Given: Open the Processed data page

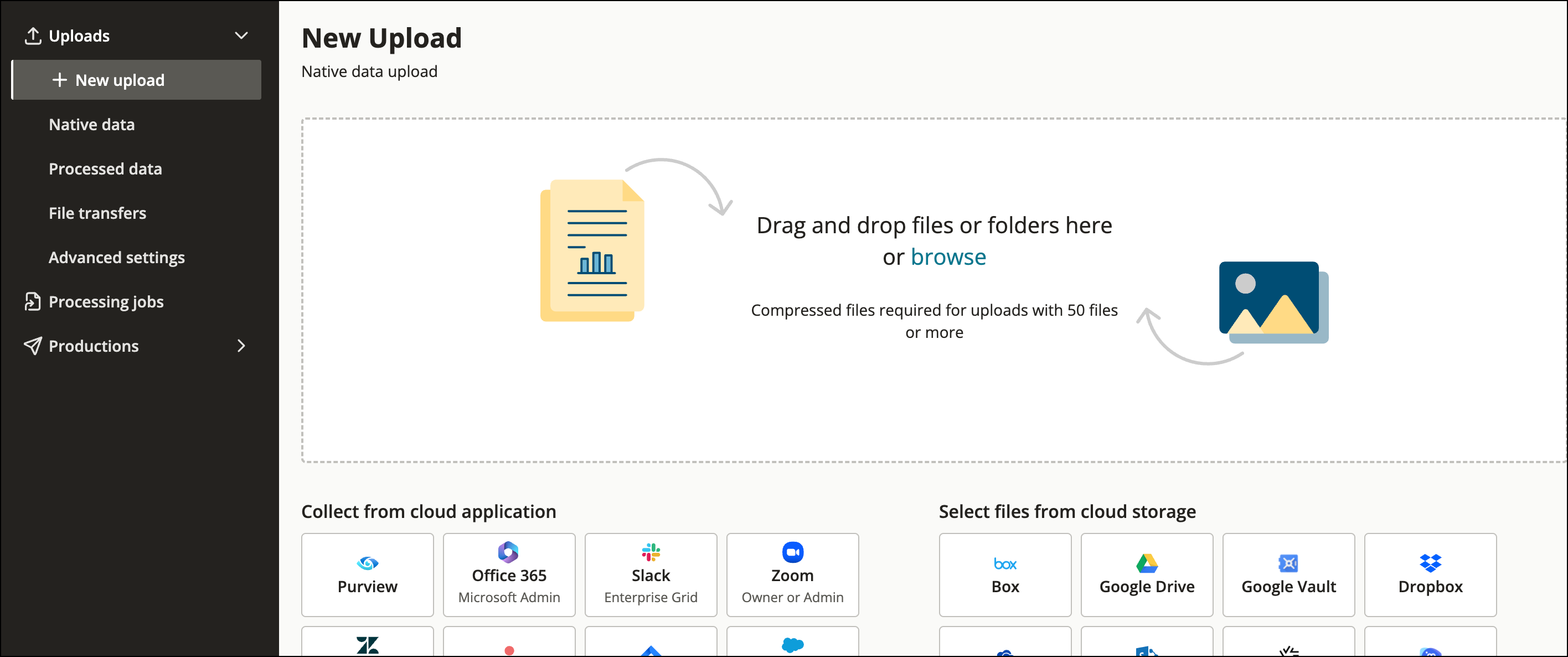Looking at the screenshot, I should [105, 168].
